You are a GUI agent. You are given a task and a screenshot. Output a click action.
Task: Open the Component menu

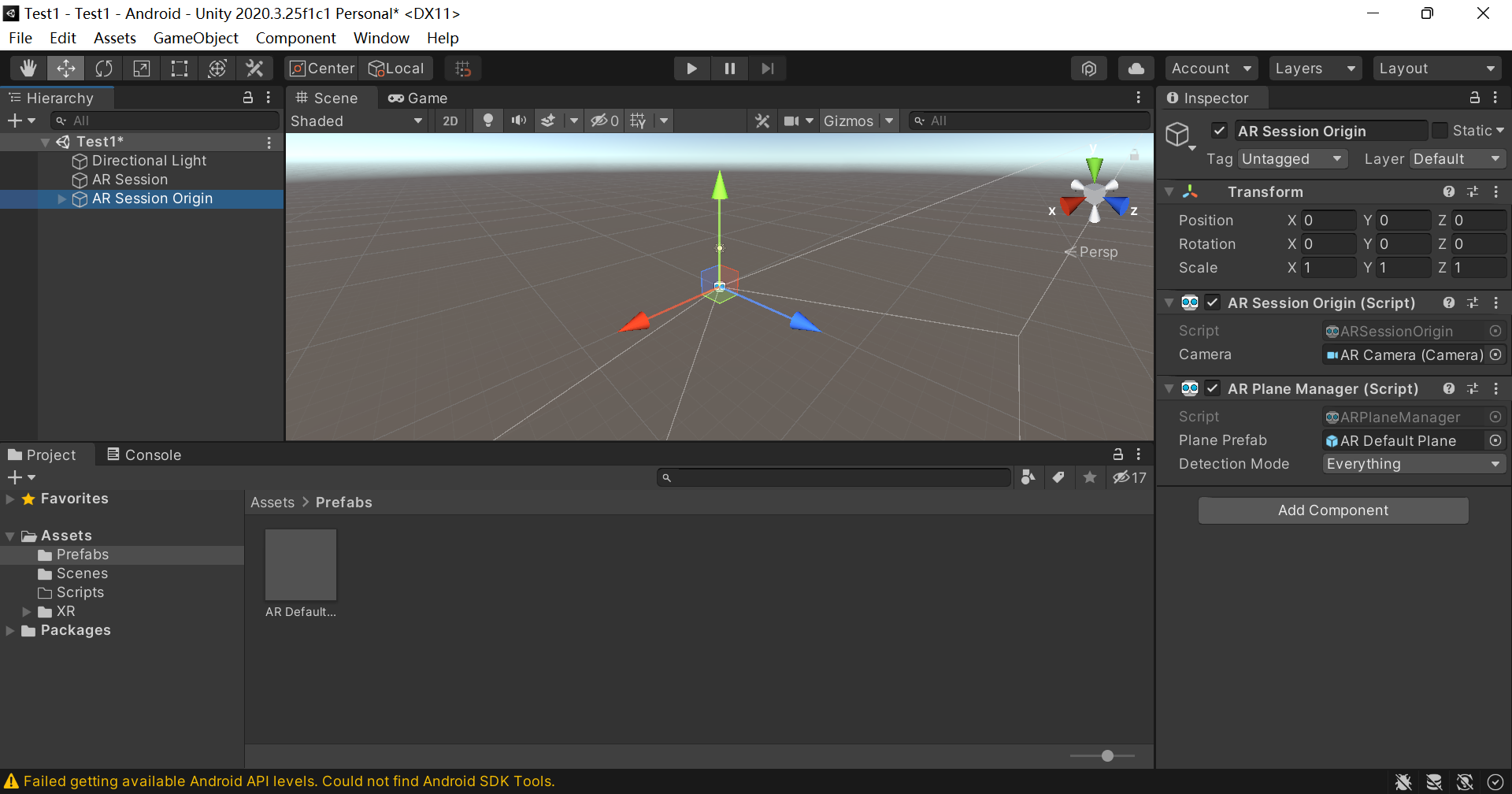click(295, 38)
